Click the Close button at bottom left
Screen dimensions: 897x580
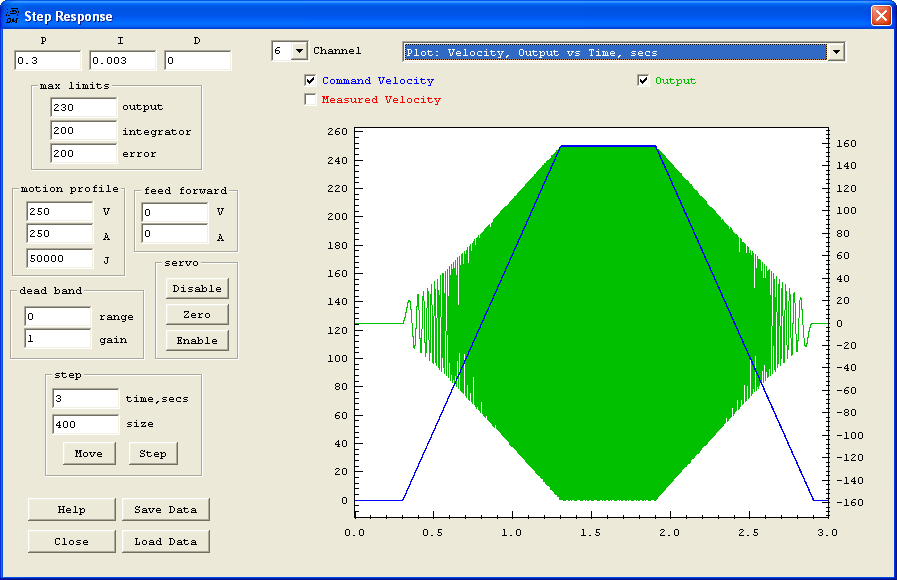pos(72,541)
